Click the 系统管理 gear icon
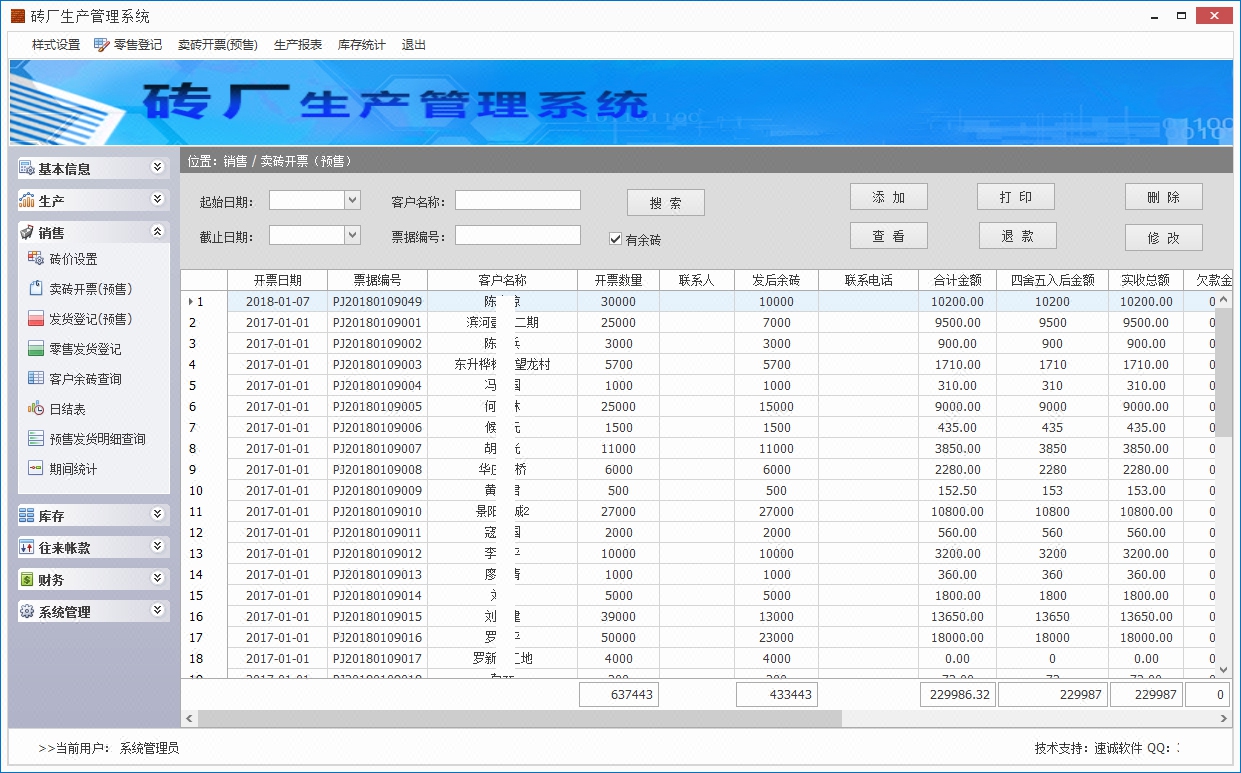The width and height of the screenshot is (1241, 773). coord(27,611)
